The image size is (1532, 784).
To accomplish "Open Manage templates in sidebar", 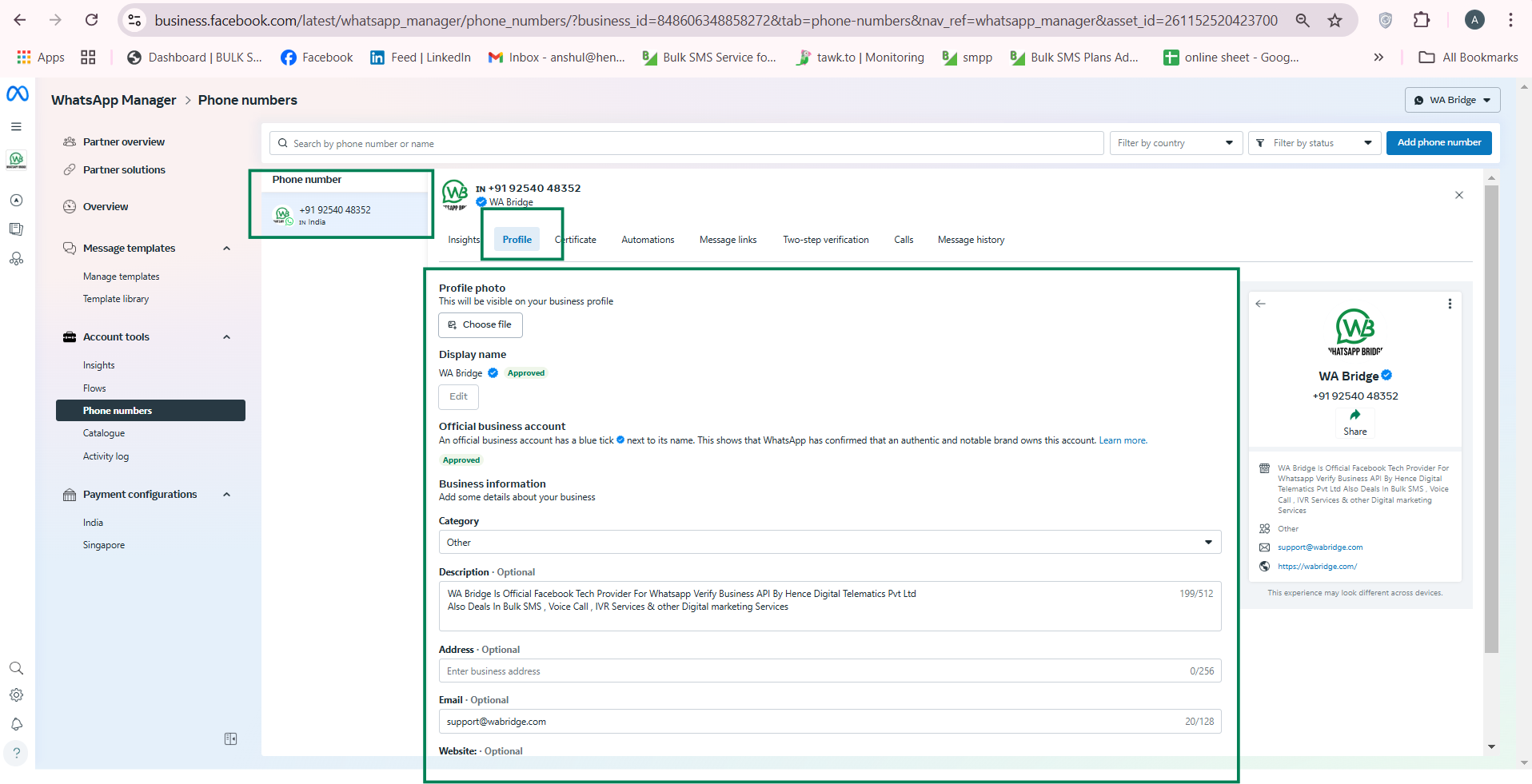I will click(x=122, y=277).
